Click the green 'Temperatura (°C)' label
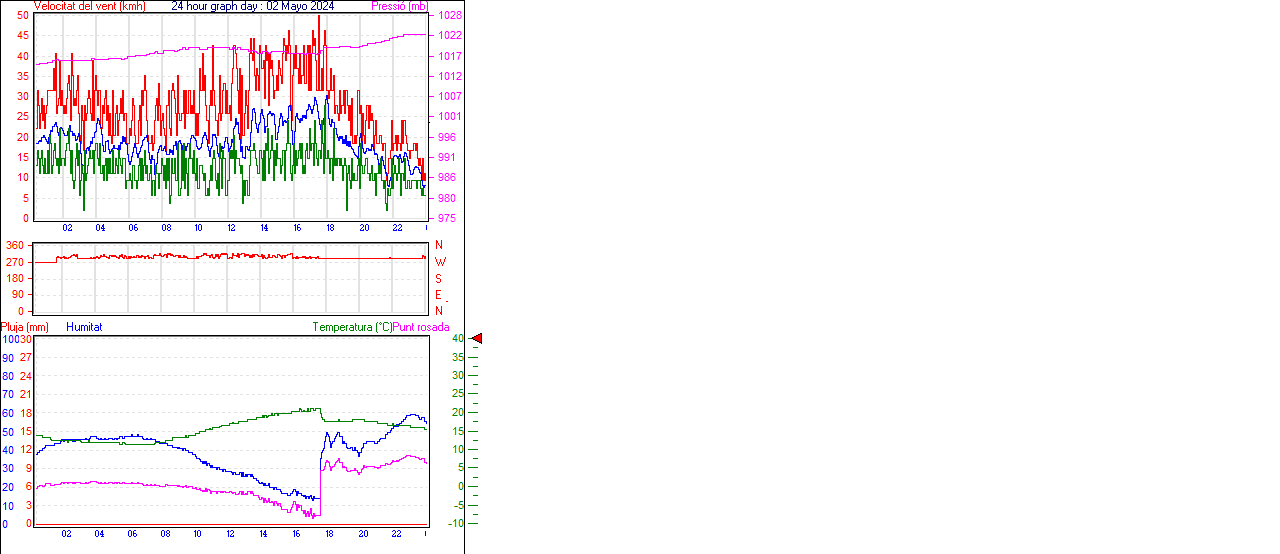The image size is (1280, 554). coord(352,327)
